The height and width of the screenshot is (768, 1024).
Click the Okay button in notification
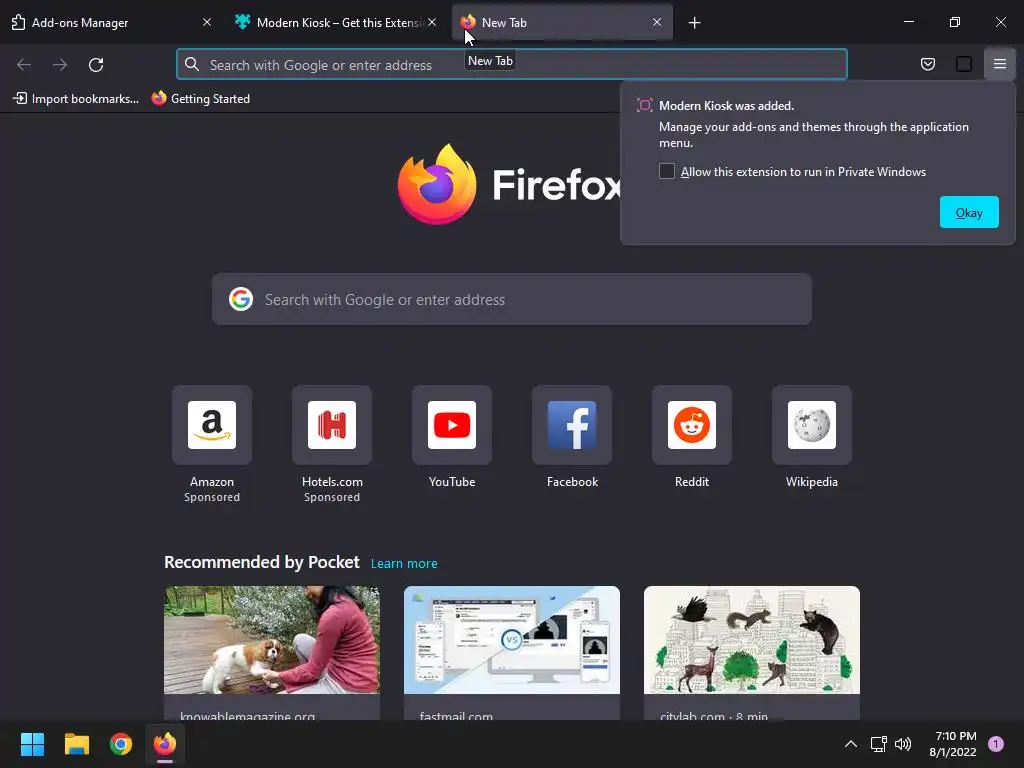969,212
